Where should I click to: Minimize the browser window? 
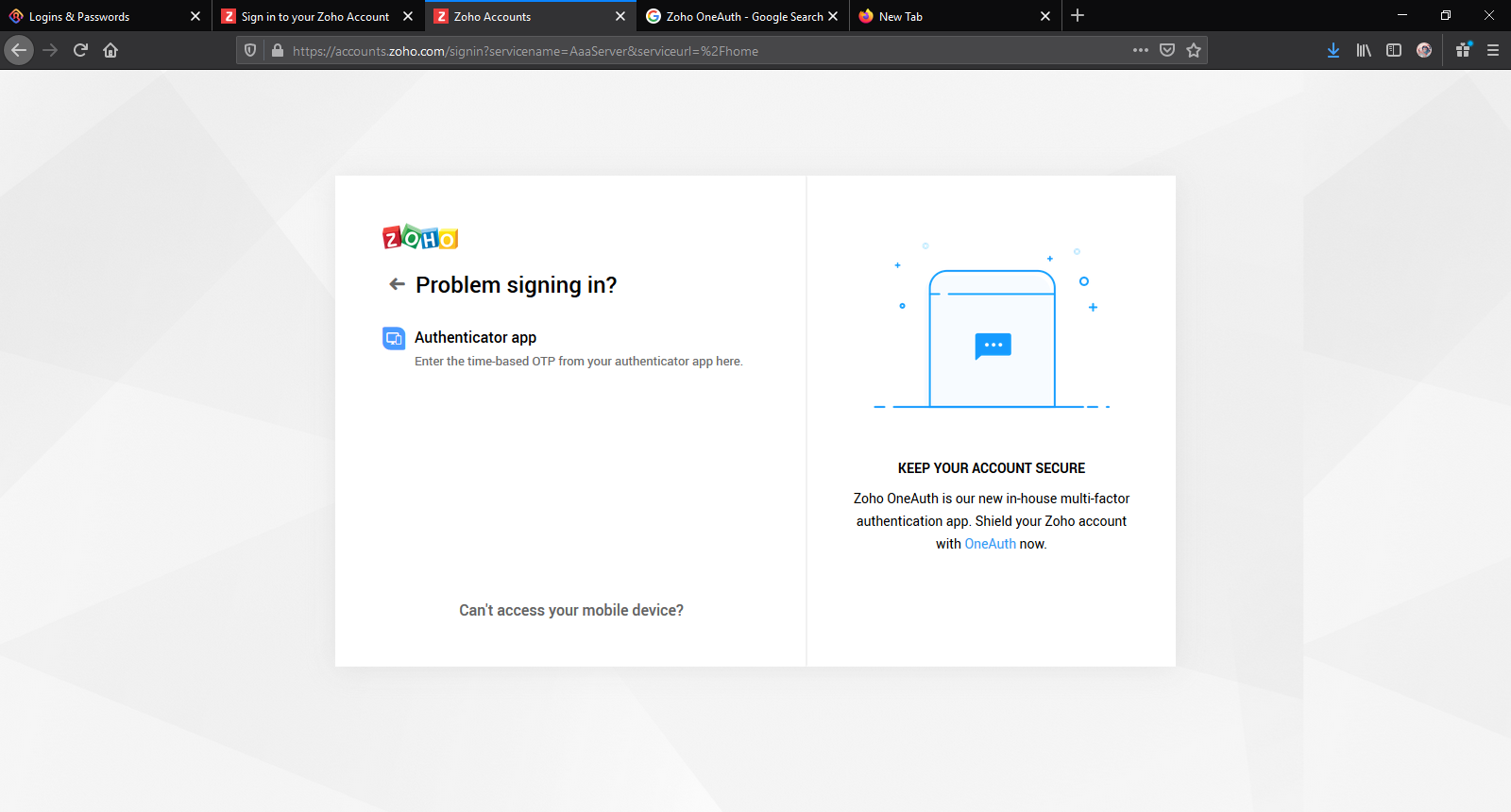(1402, 15)
